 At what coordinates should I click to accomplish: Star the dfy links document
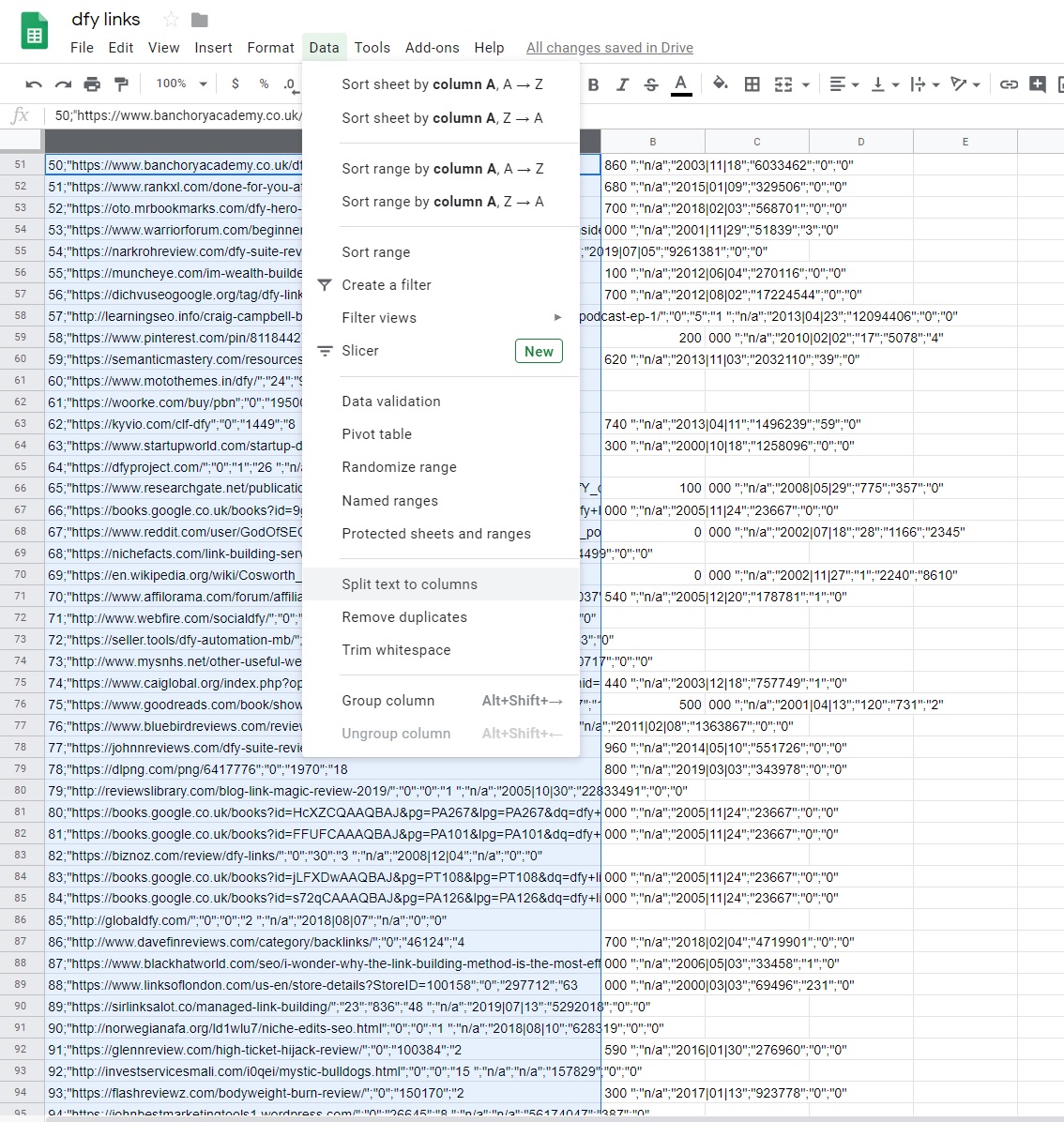pos(171,20)
